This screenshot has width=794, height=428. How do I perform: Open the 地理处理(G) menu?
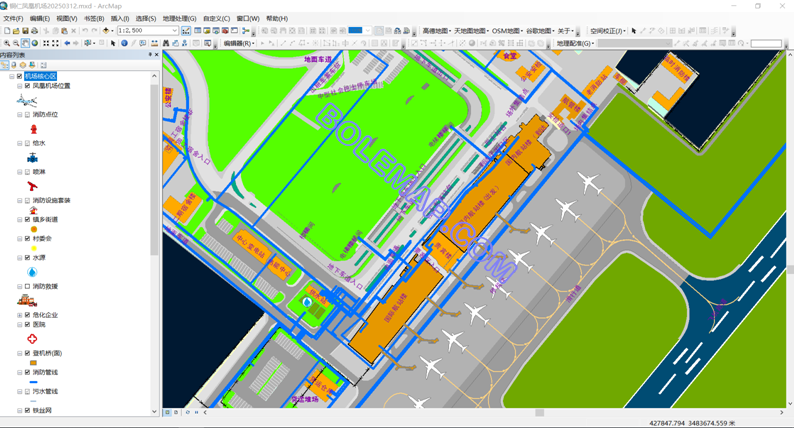[x=179, y=18]
